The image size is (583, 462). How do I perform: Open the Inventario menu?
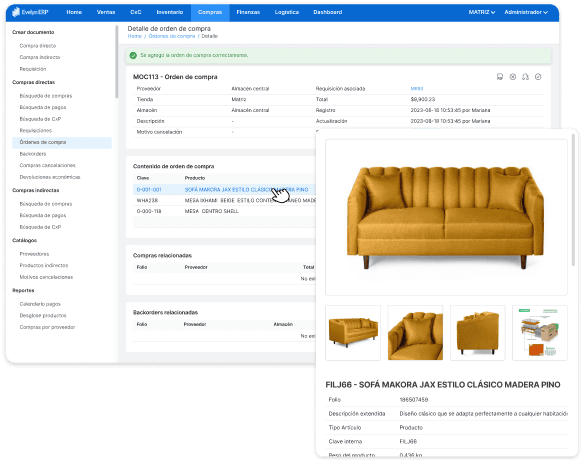pos(170,12)
